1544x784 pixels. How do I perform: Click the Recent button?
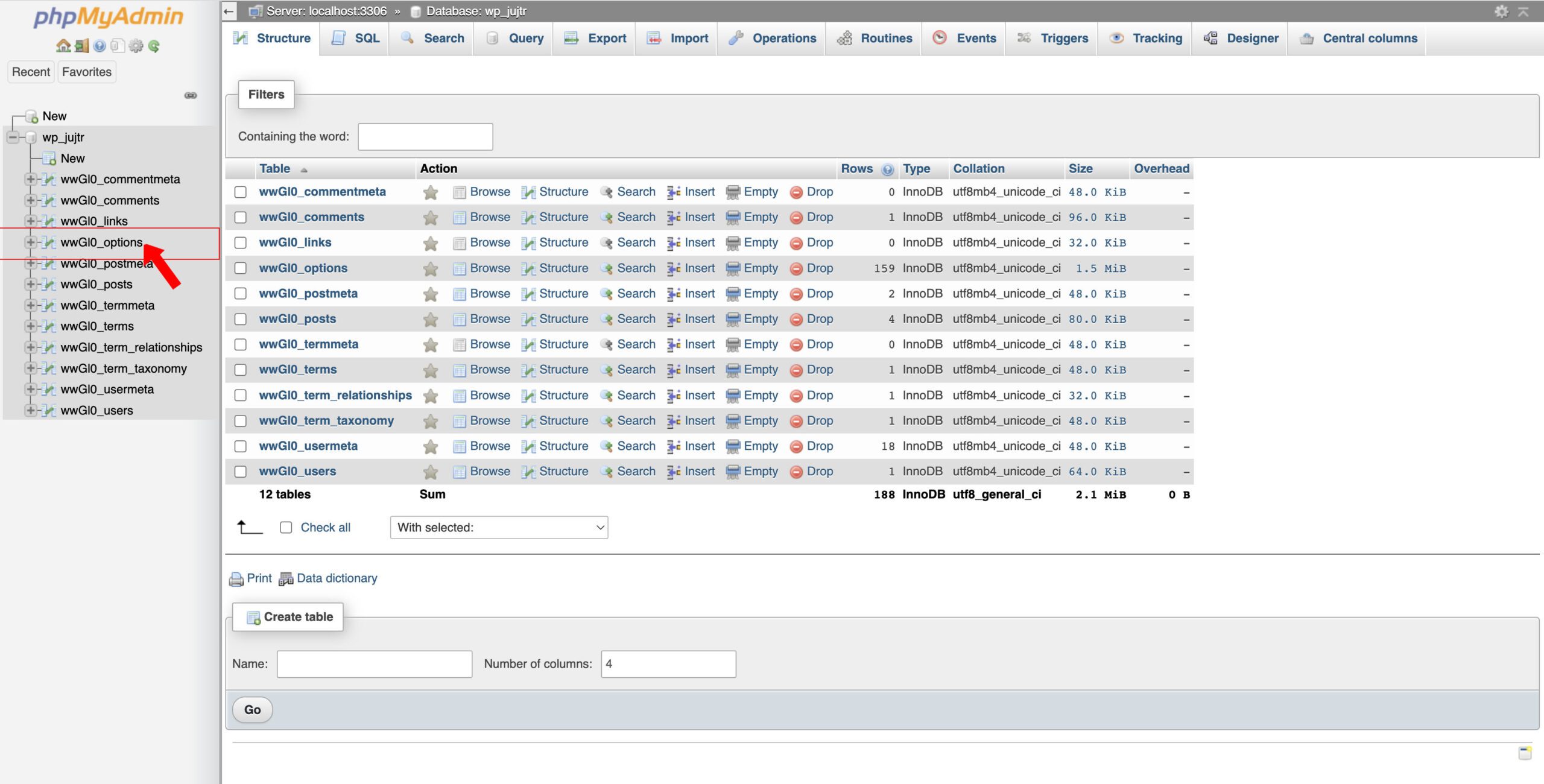point(31,72)
